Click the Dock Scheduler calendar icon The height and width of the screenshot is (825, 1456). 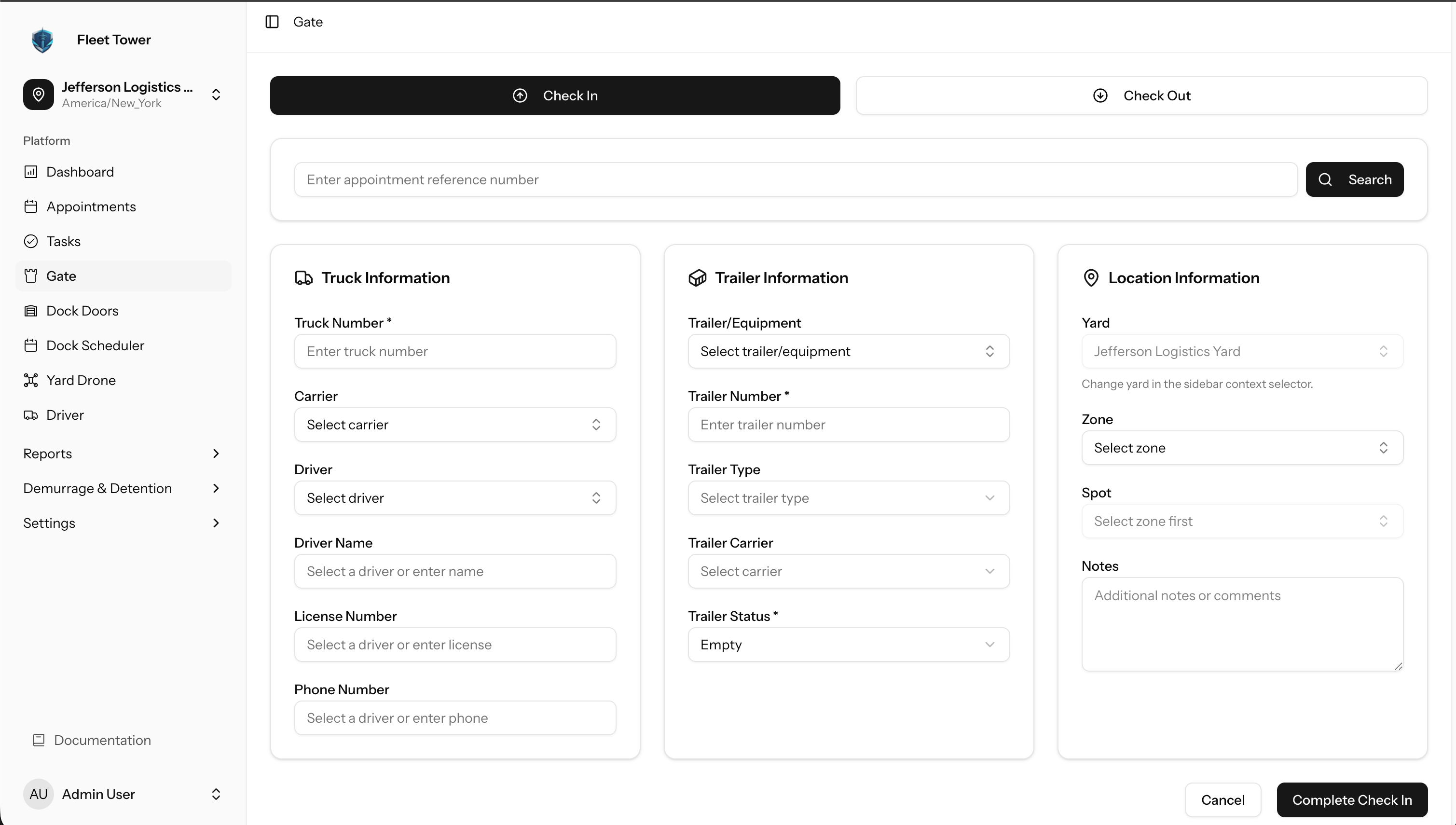click(x=32, y=345)
